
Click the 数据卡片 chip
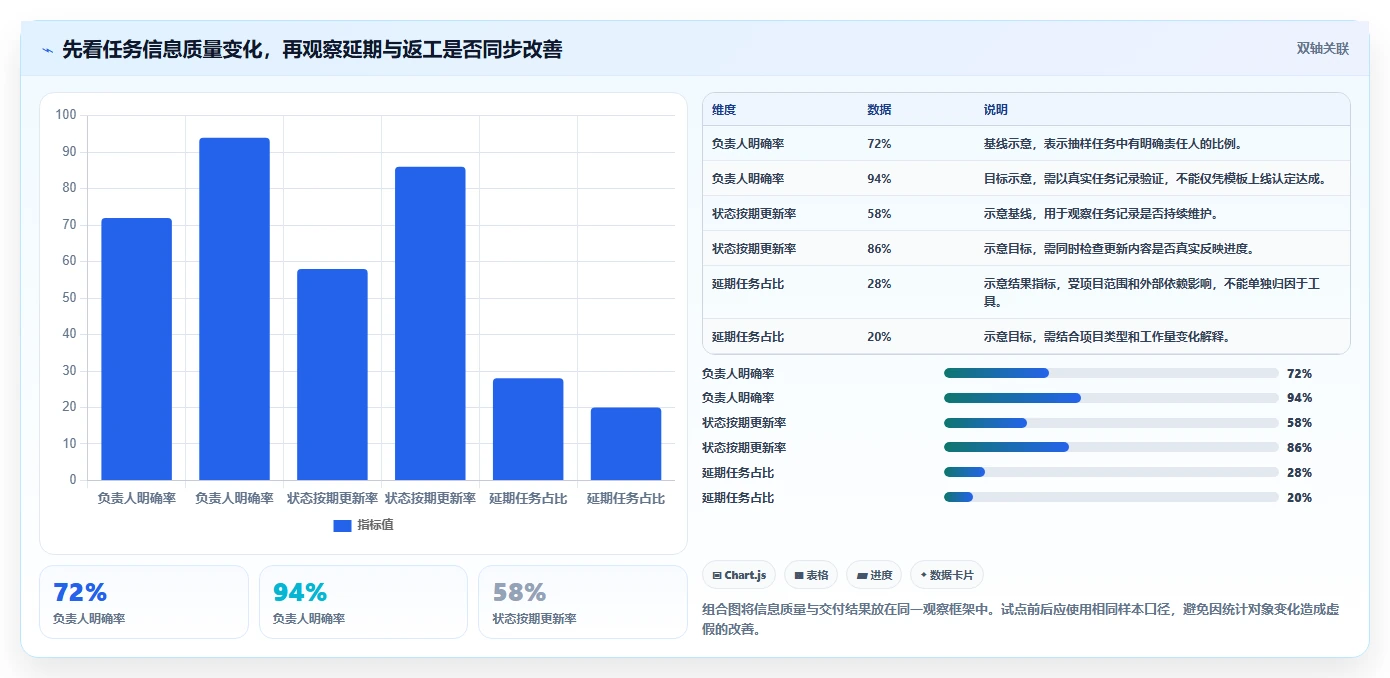click(x=947, y=575)
